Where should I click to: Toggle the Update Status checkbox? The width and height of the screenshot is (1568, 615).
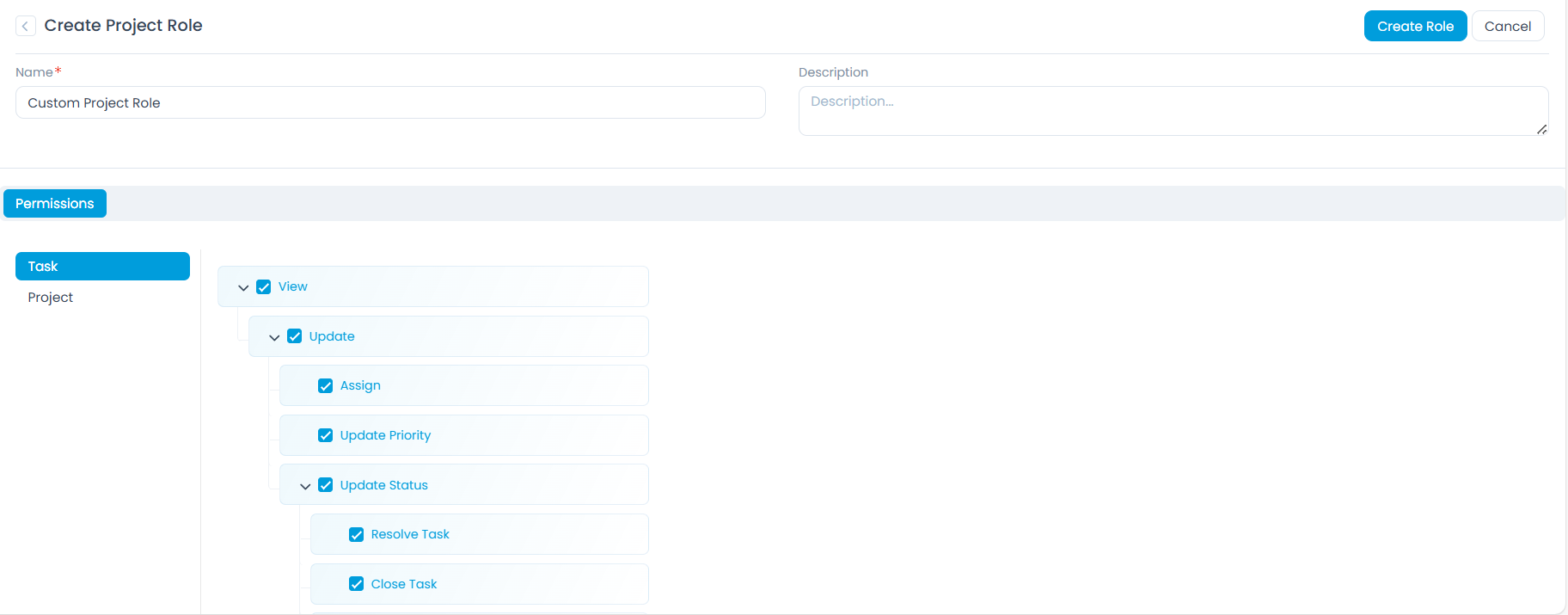click(326, 485)
